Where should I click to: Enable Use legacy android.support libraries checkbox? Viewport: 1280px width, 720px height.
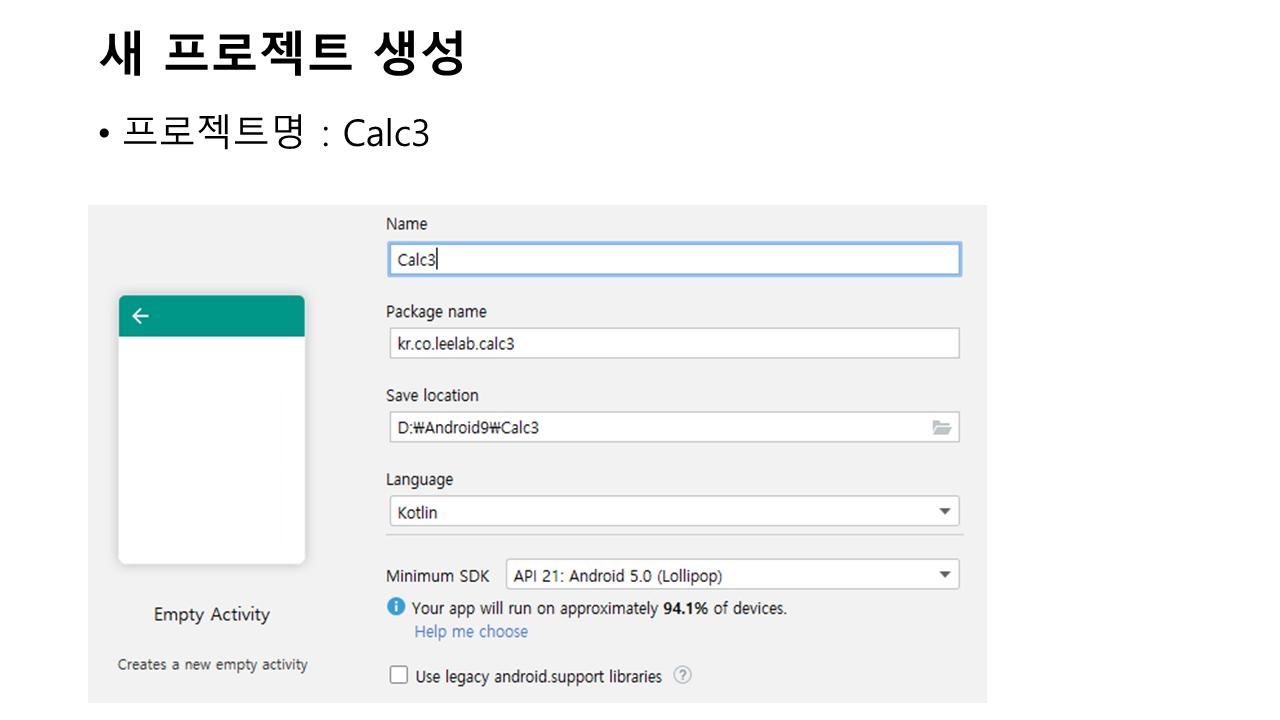click(399, 675)
